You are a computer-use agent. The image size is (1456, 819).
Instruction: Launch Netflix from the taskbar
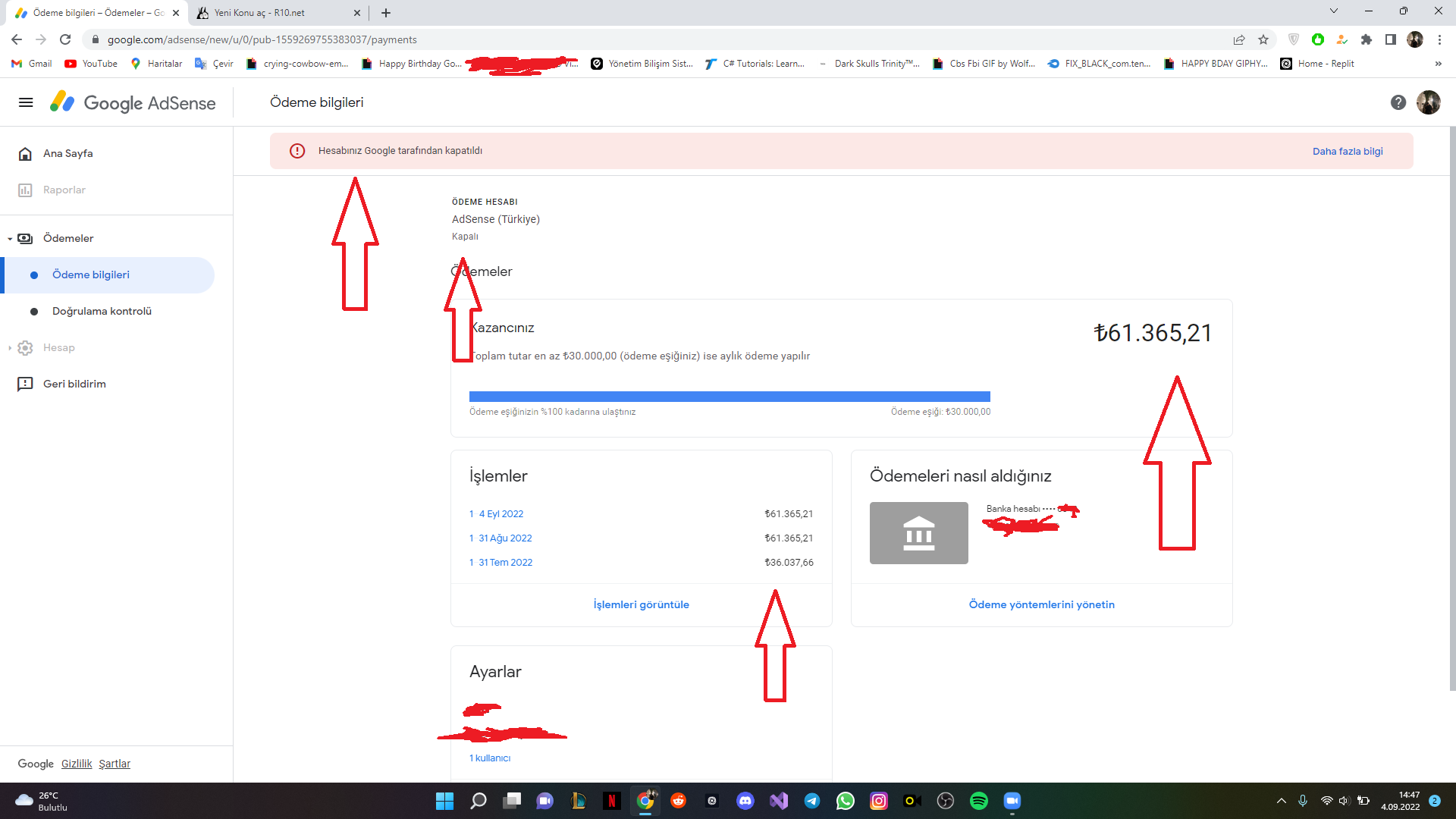point(612,801)
